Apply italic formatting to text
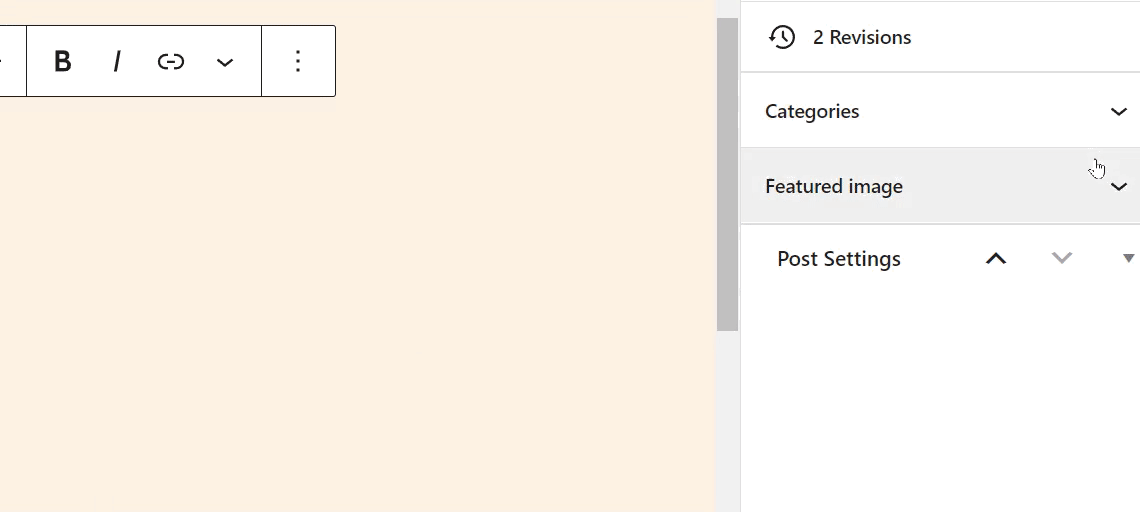Image resolution: width=1140 pixels, height=512 pixels. click(x=116, y=62)
